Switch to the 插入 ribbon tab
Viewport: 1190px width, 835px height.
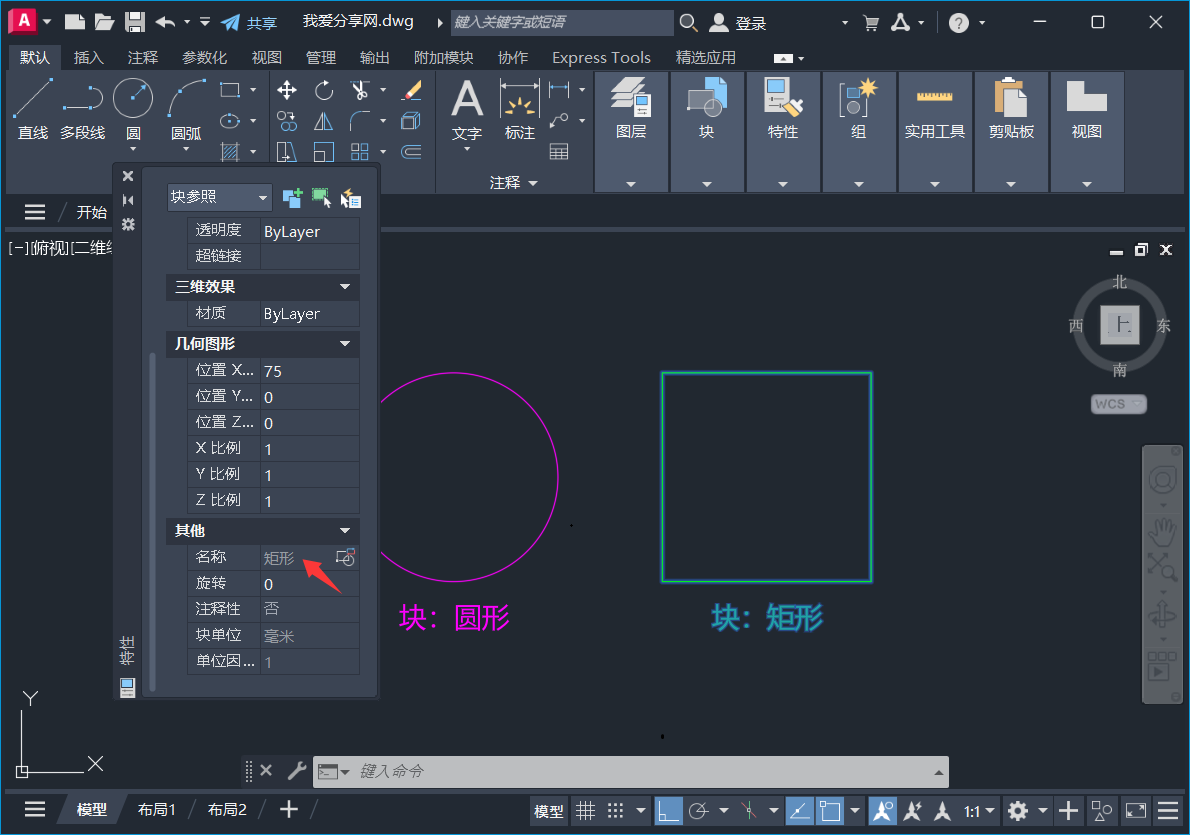[88, 58]
